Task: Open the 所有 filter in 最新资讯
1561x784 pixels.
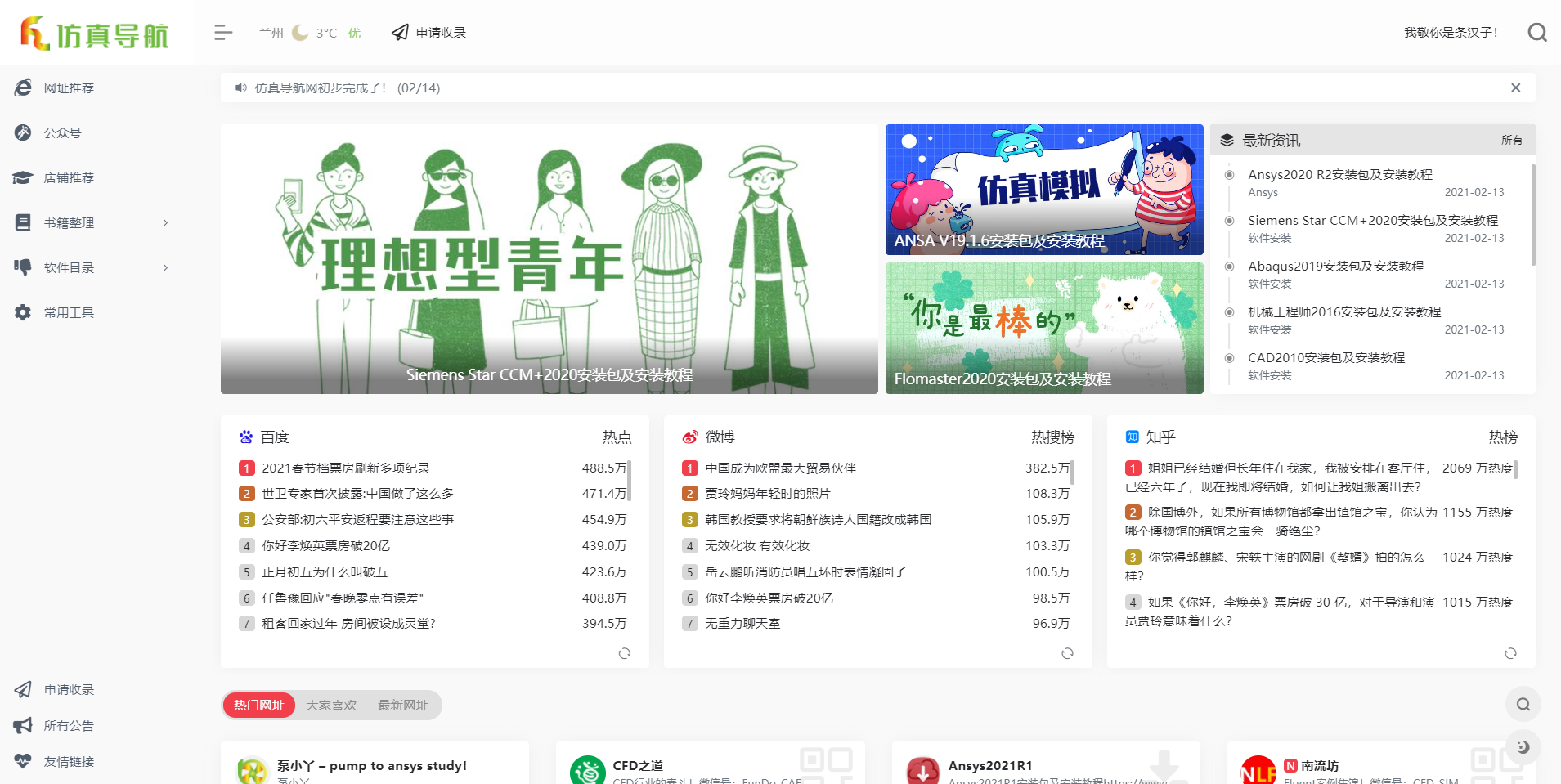Action: point(1512,140)
